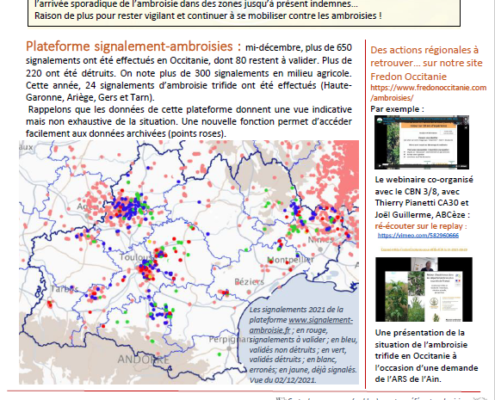Click the 'Toulouse' label on the map

pyautogui.click(x=136, y=257)
